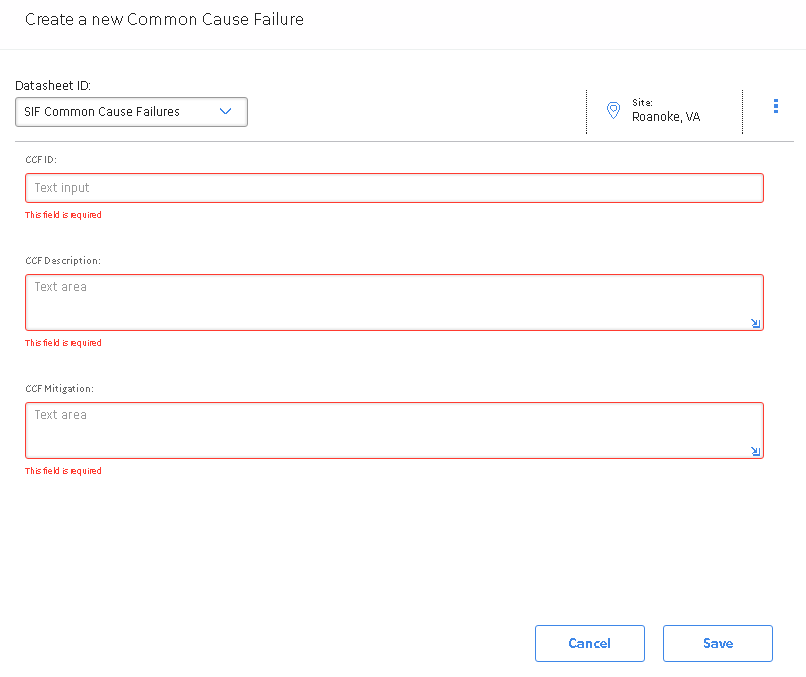Click the Create a new Common Cause Failure heading
The height and width of the screenshot is (677, 806).
(164, 20)
